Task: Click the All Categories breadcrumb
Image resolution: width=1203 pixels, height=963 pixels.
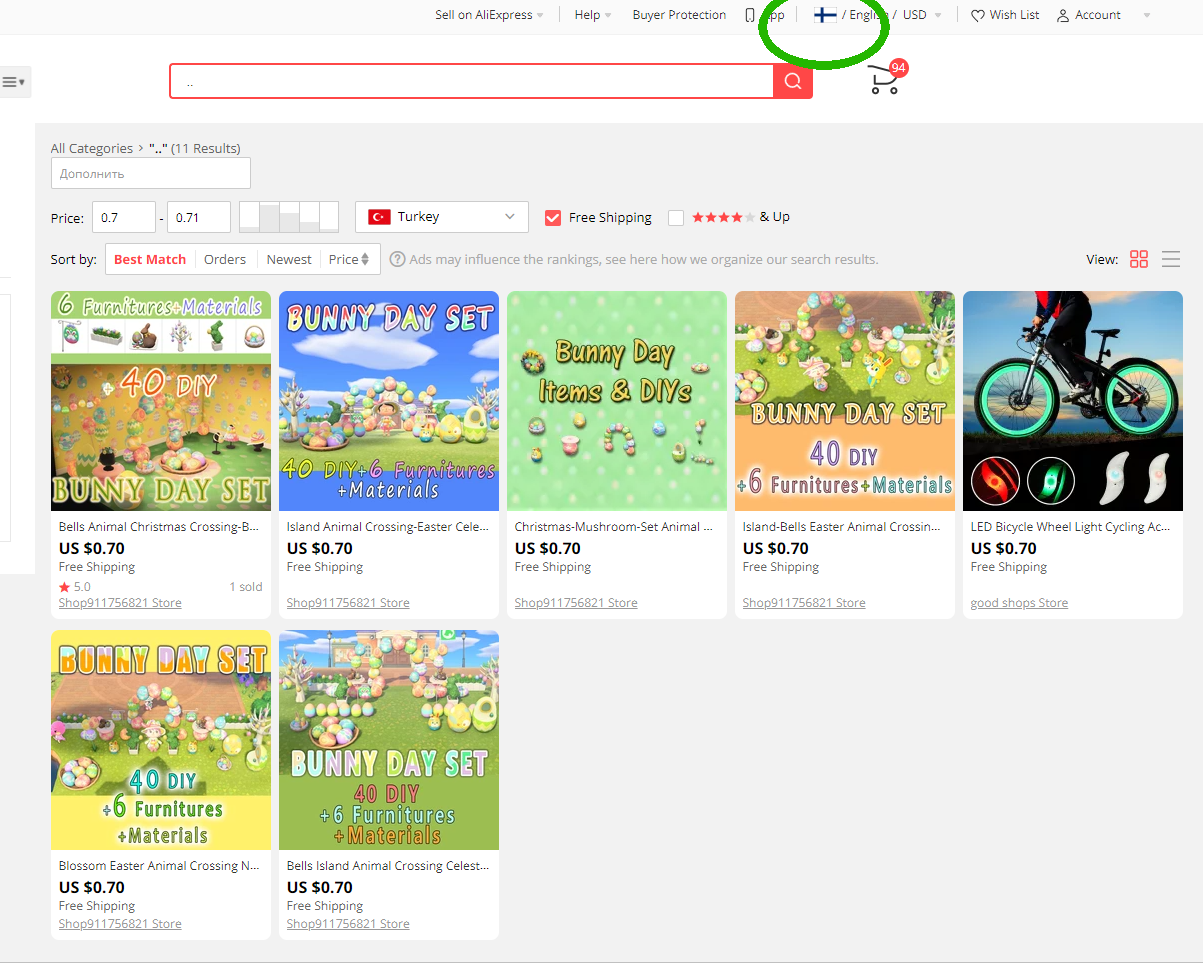Action: [x=92, y=148]
